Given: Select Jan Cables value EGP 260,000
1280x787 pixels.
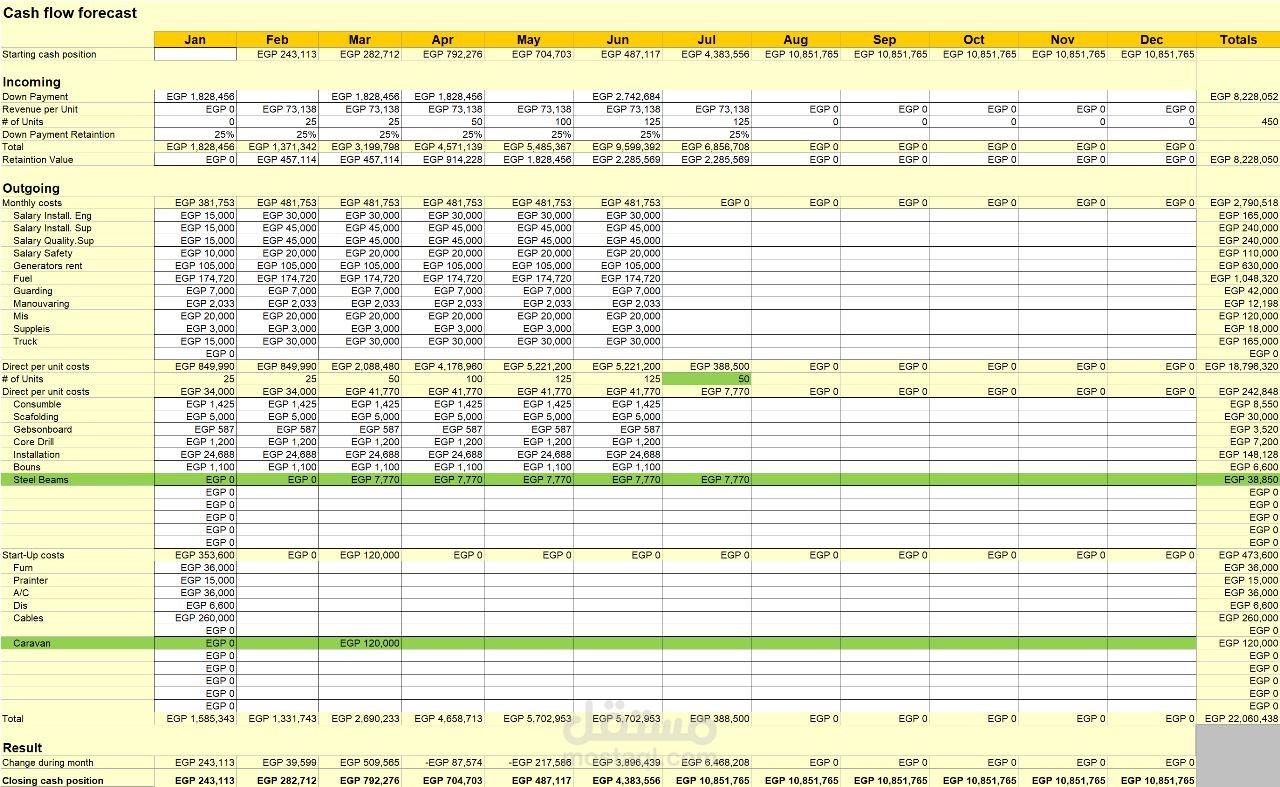Looking at the screenshot, I should (x=195, y=618).
